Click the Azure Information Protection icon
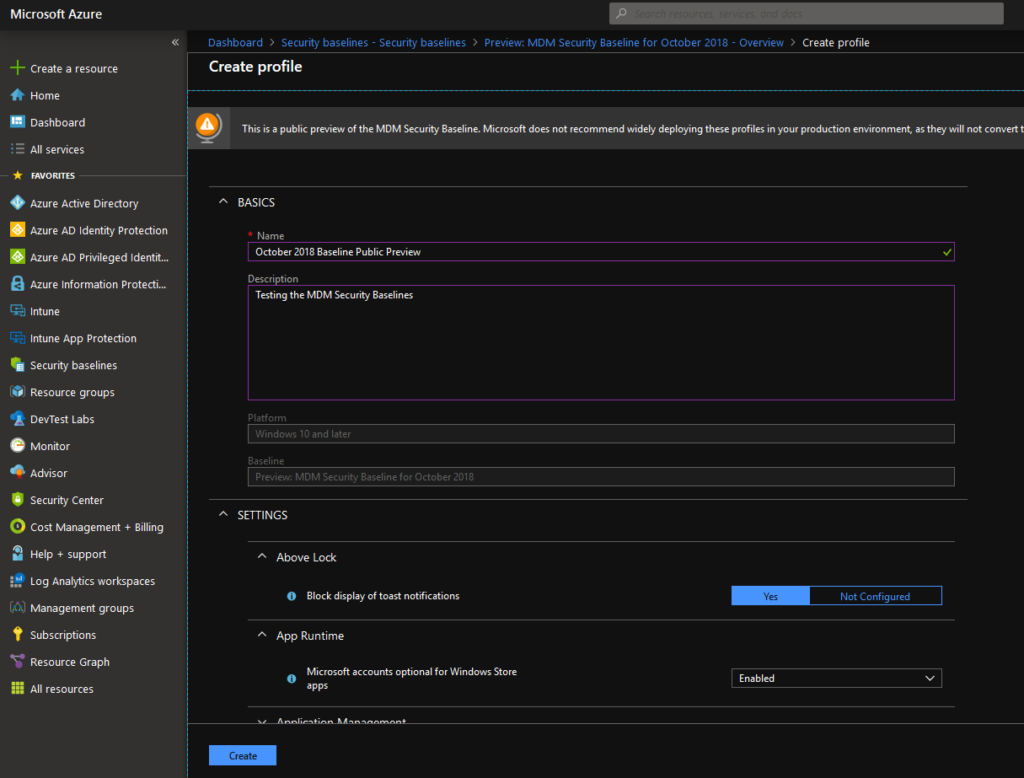 pyautogui.click(x=18, y=284)
